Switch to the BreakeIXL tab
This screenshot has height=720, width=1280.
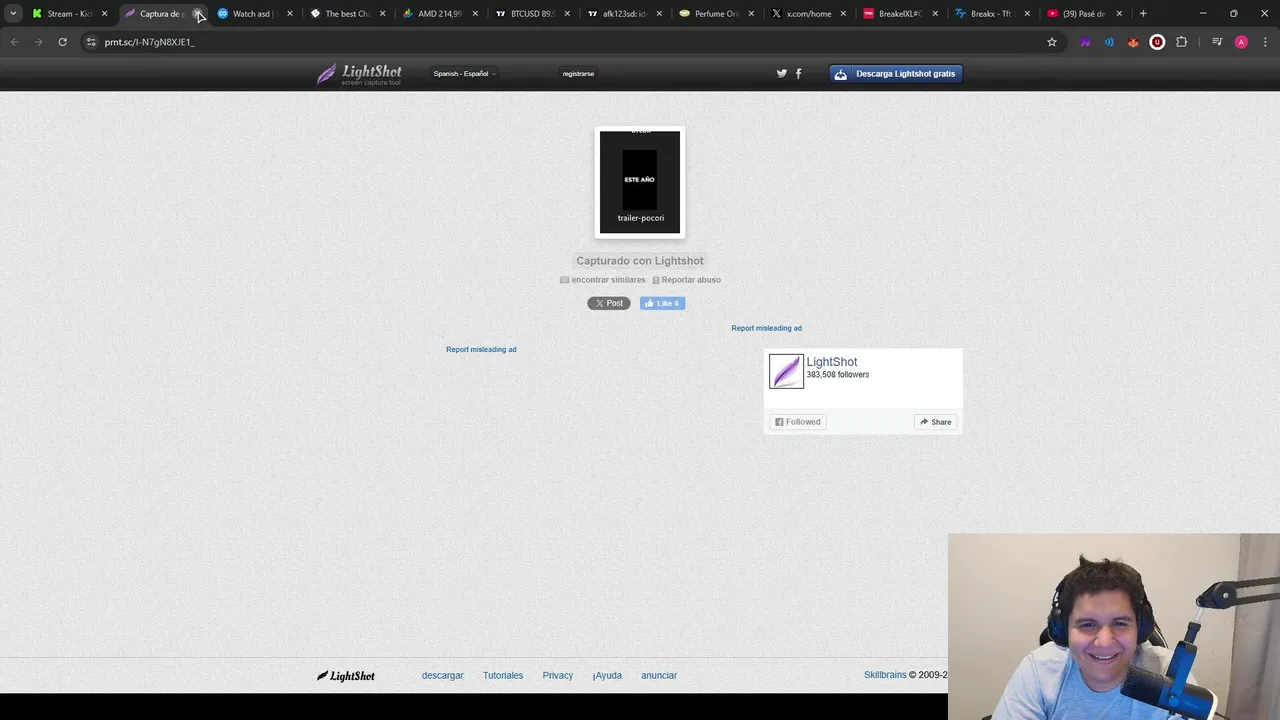(900, 14)
